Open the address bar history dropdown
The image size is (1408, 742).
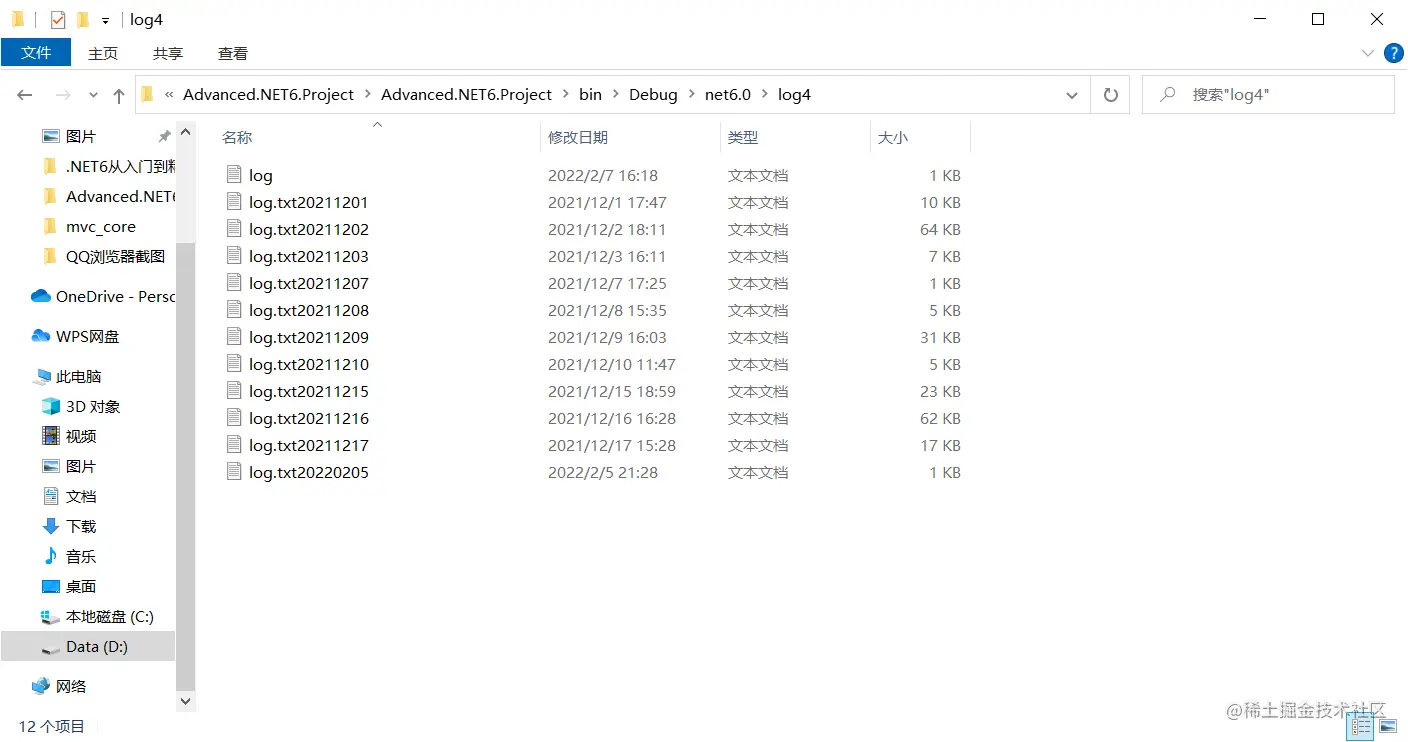coord(1071,94)
